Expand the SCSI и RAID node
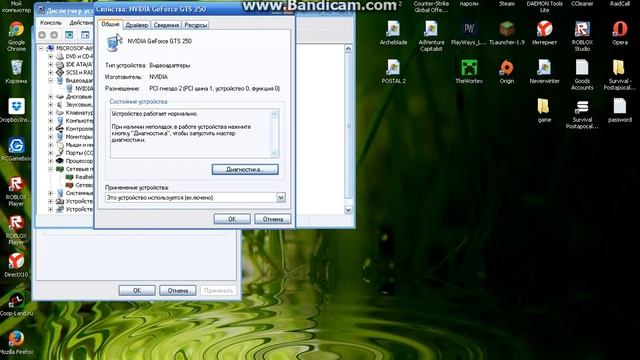This screenshot has width=640, height=360. click(51, 72)
